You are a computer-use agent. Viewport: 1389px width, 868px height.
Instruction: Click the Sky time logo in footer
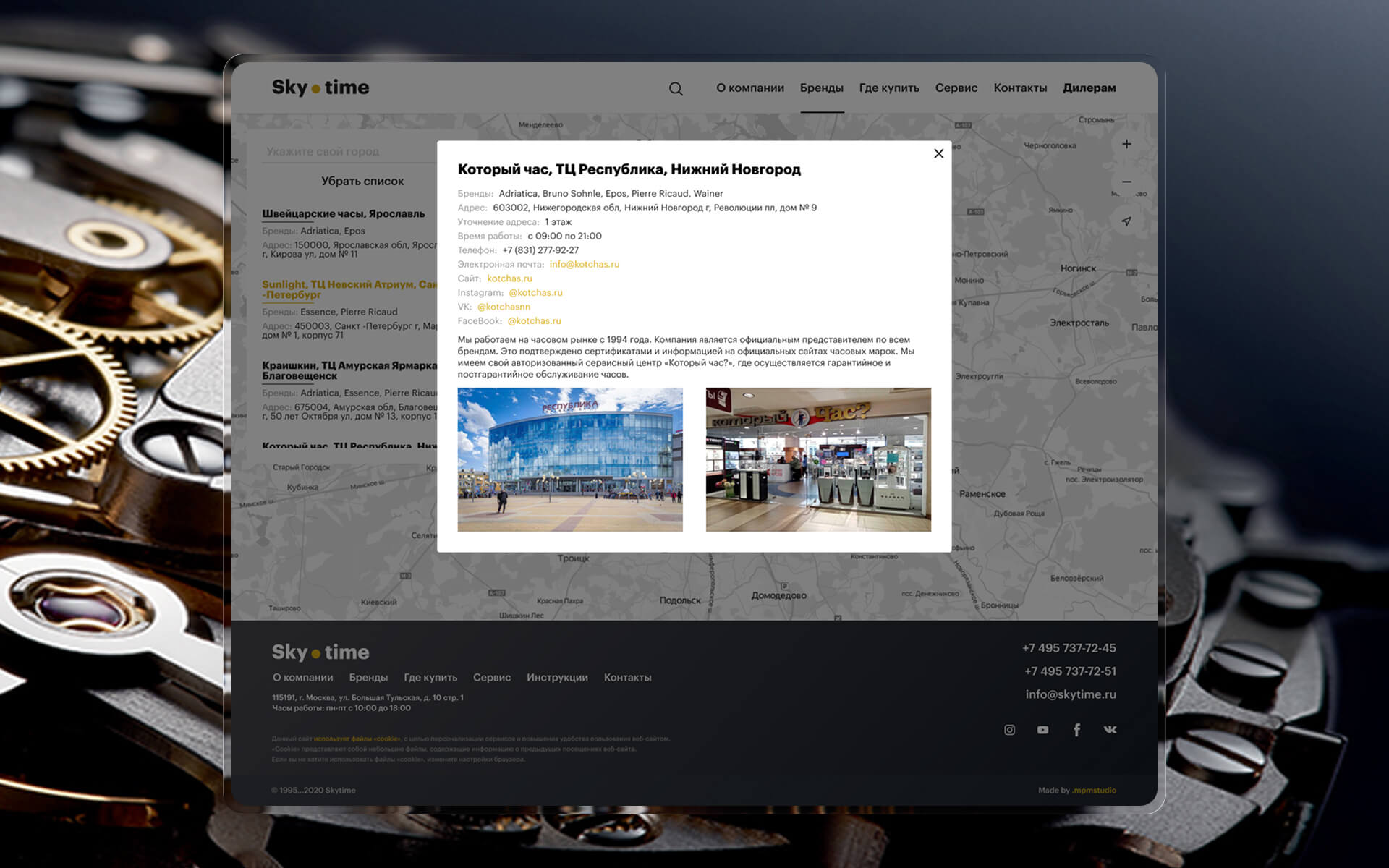coord(320,652)
